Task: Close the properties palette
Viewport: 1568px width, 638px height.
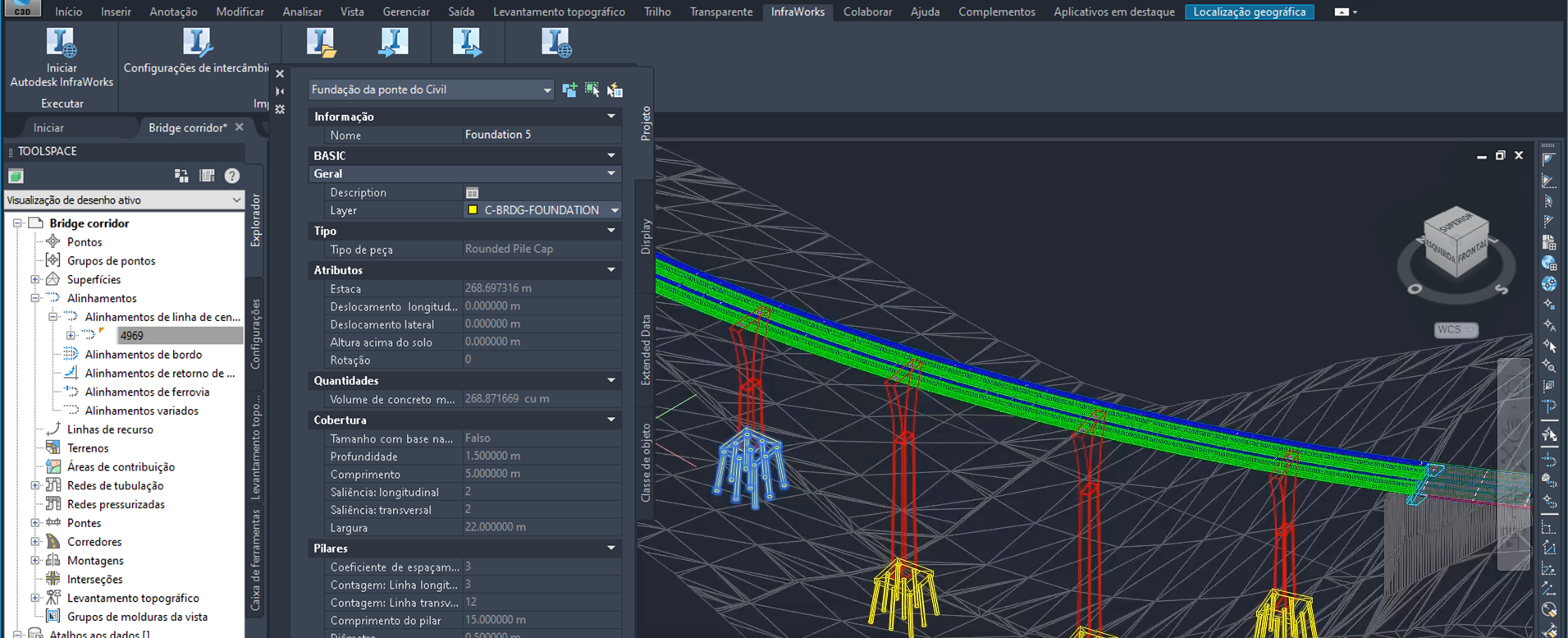Action: (x=280, y=73)
